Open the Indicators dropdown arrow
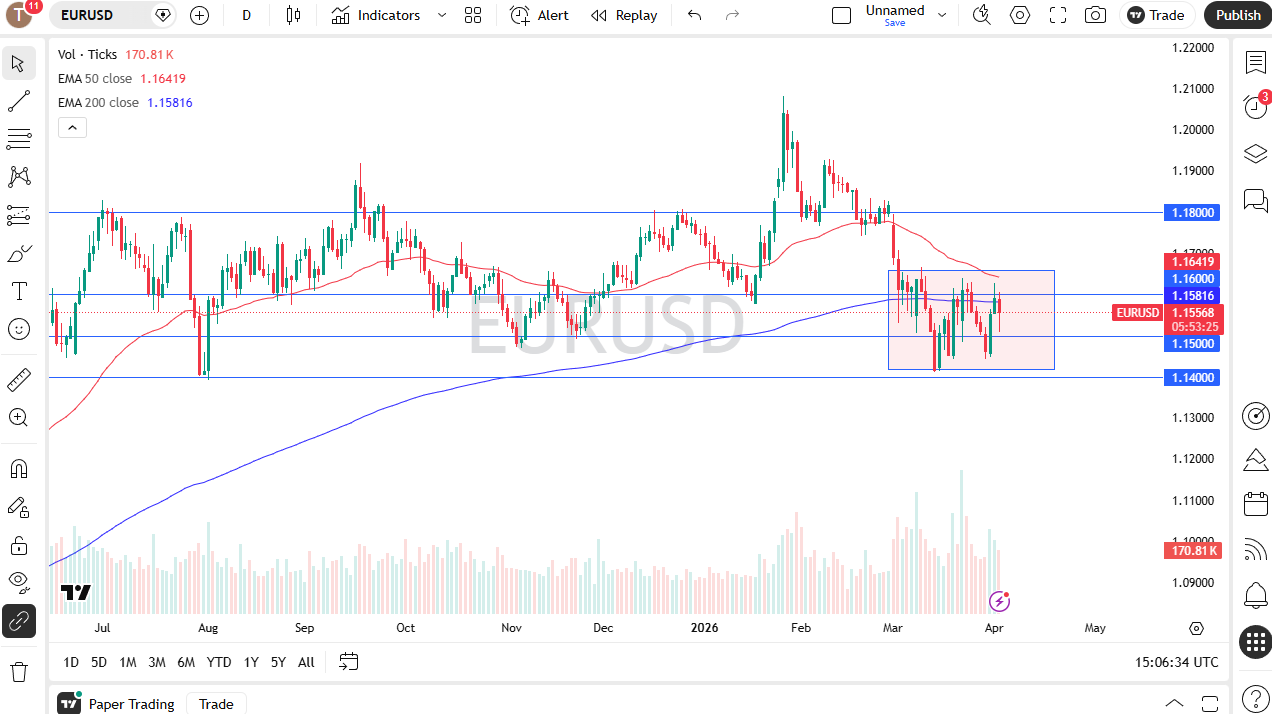The width and height of the screenshot is (1272, 714). tap(440, 15)
